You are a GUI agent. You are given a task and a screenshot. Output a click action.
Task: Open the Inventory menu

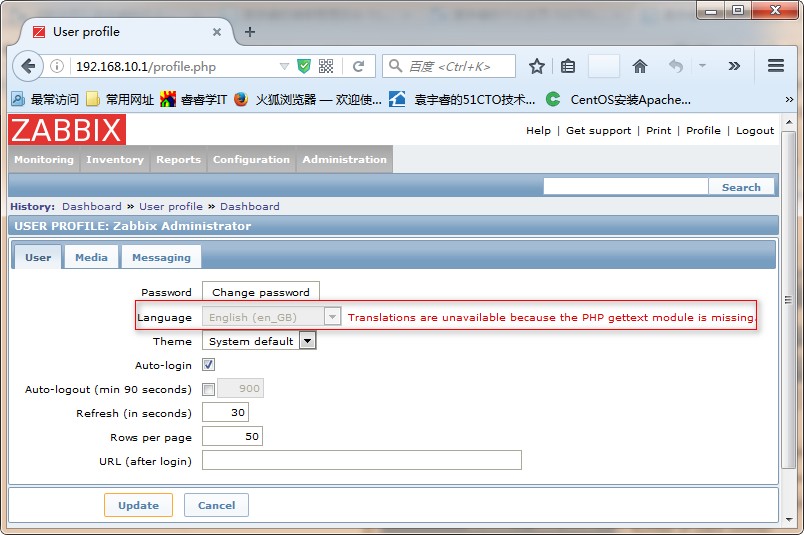click(115, 160)
